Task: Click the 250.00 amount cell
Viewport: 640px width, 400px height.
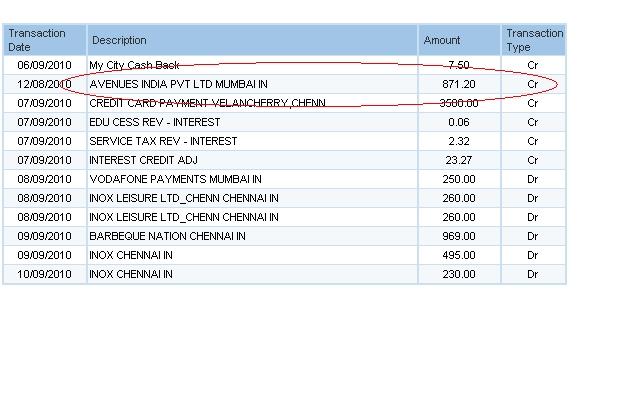Action: point(459,179)
